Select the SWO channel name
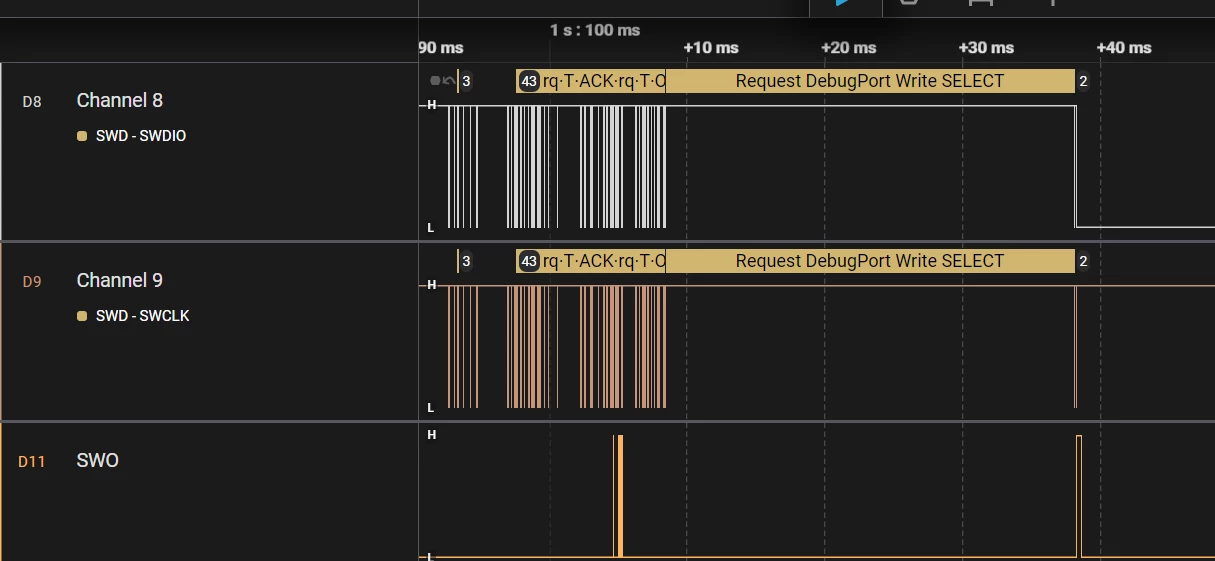This screenshot has width=1215, height=561. (x=97, y=460)
